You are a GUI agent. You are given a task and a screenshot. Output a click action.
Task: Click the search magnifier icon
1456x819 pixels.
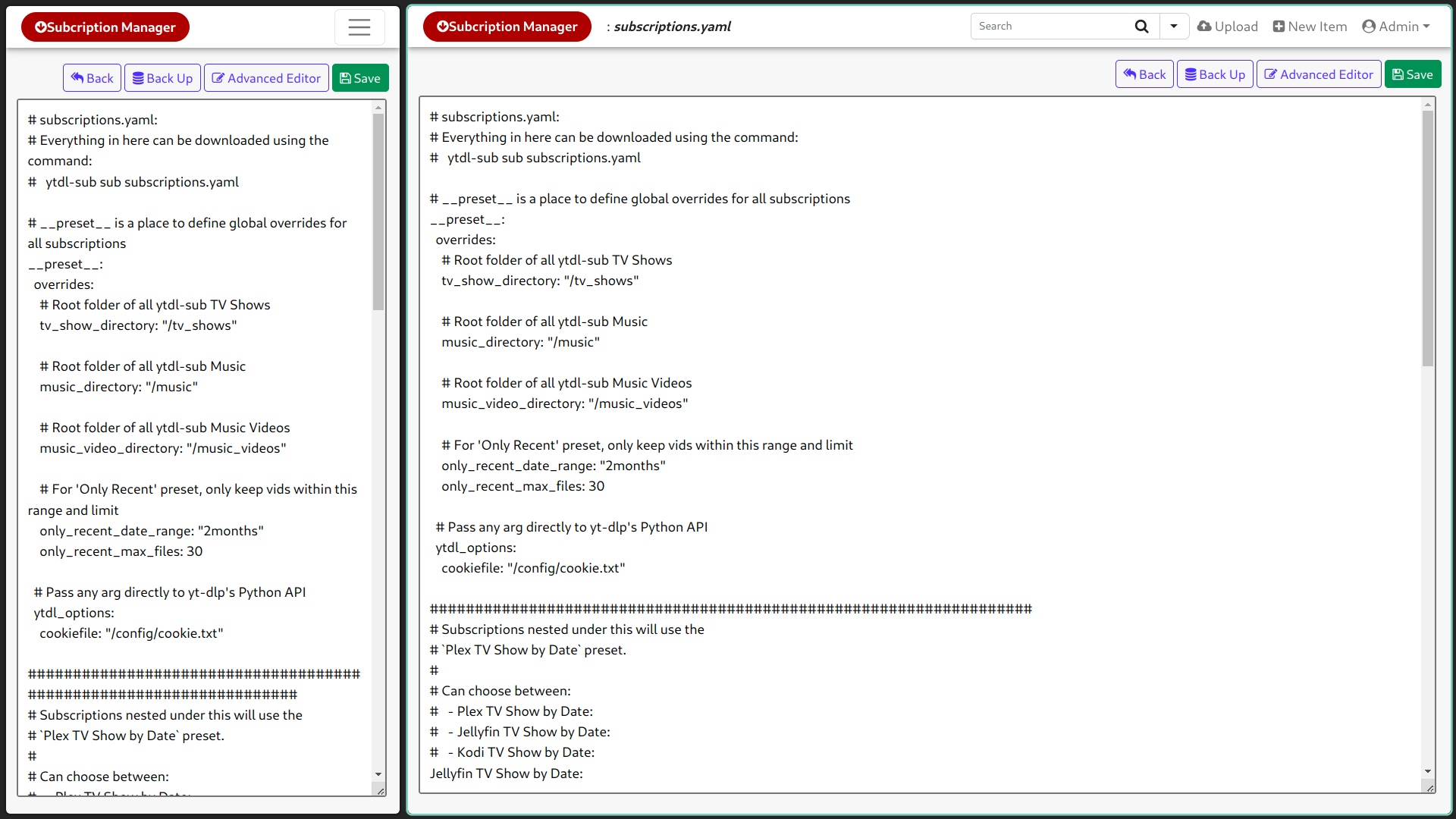coord(1141,27)
